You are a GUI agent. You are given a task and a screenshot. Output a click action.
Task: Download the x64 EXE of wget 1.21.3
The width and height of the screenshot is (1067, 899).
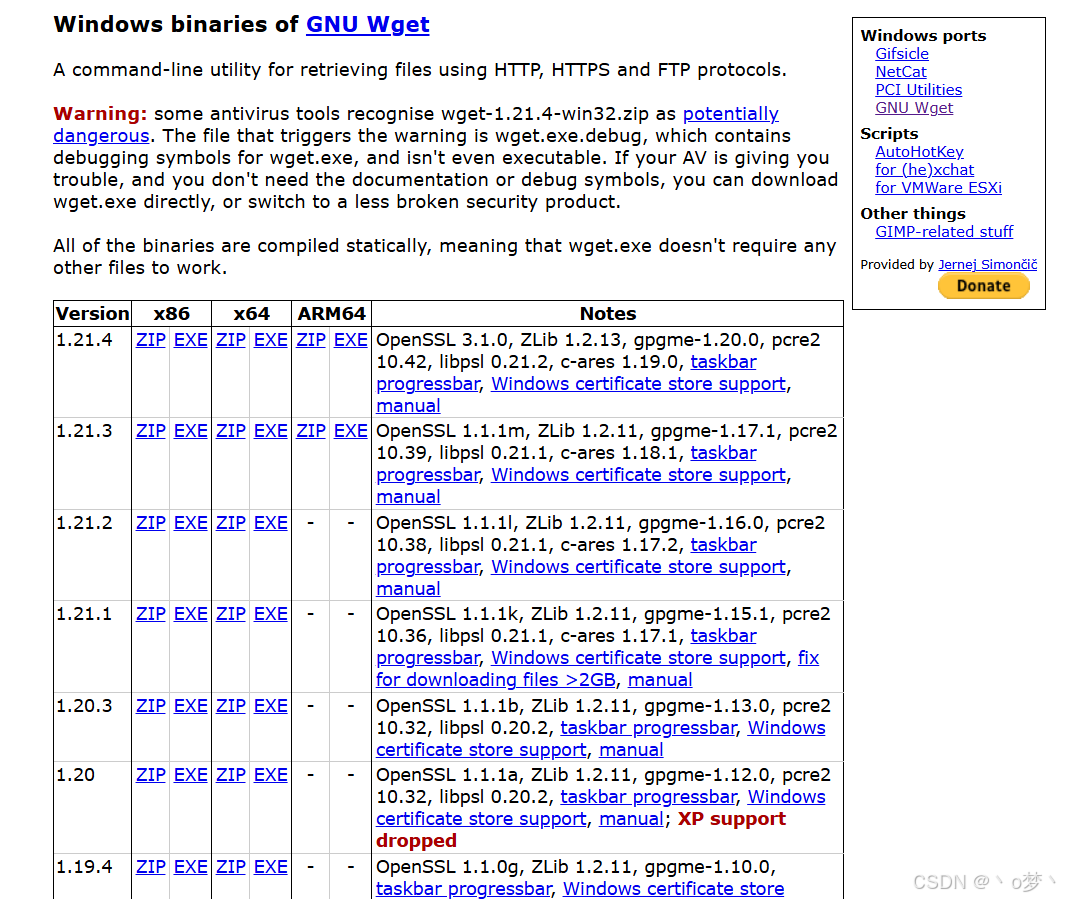click(x=270, y=430)
